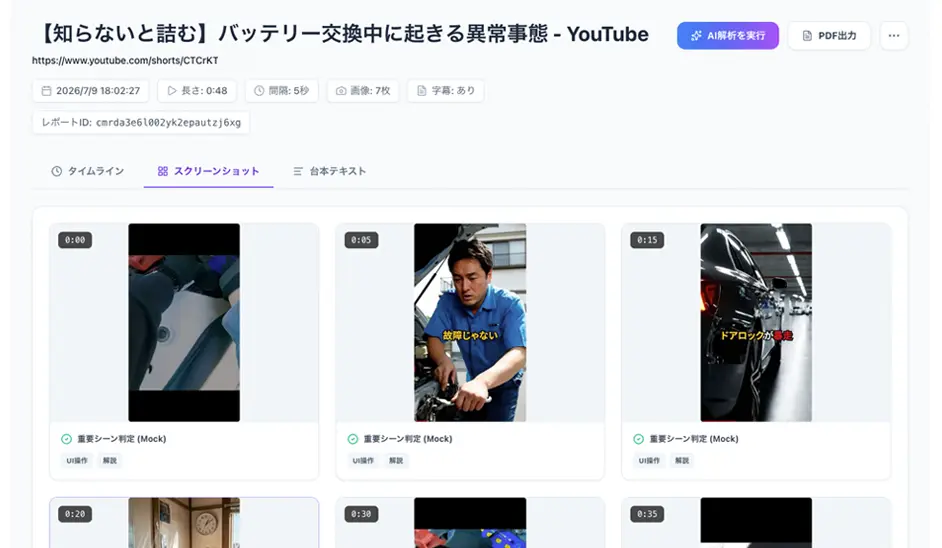This screenshot has height=548, width=942.
Task: Click the UI操作 tag on the 0:00 card
Action: 77,461
